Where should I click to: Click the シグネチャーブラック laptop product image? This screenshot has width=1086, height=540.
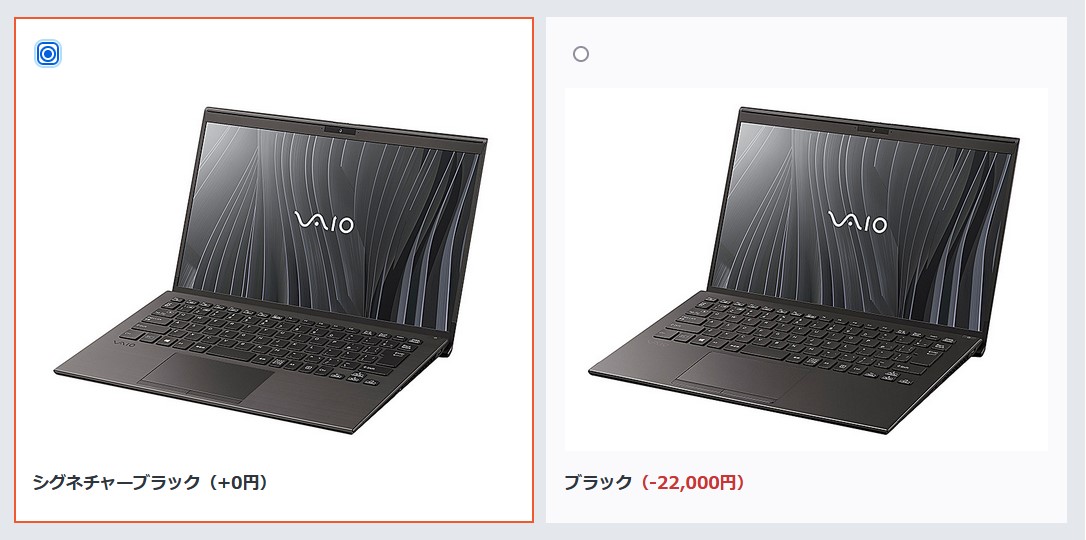pyautogui.click(x=271, y=270)
